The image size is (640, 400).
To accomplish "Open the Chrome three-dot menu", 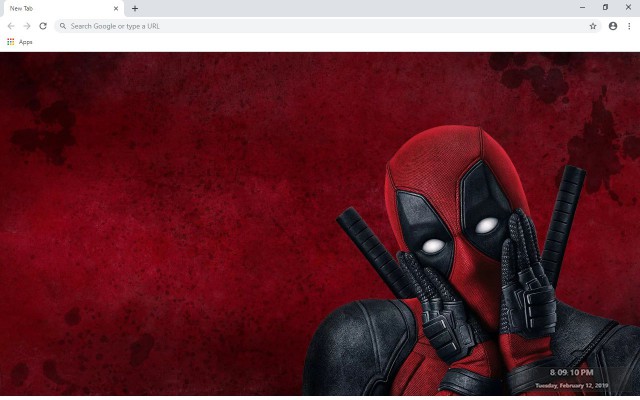I will pyautogui.click(x=629, y=26).
